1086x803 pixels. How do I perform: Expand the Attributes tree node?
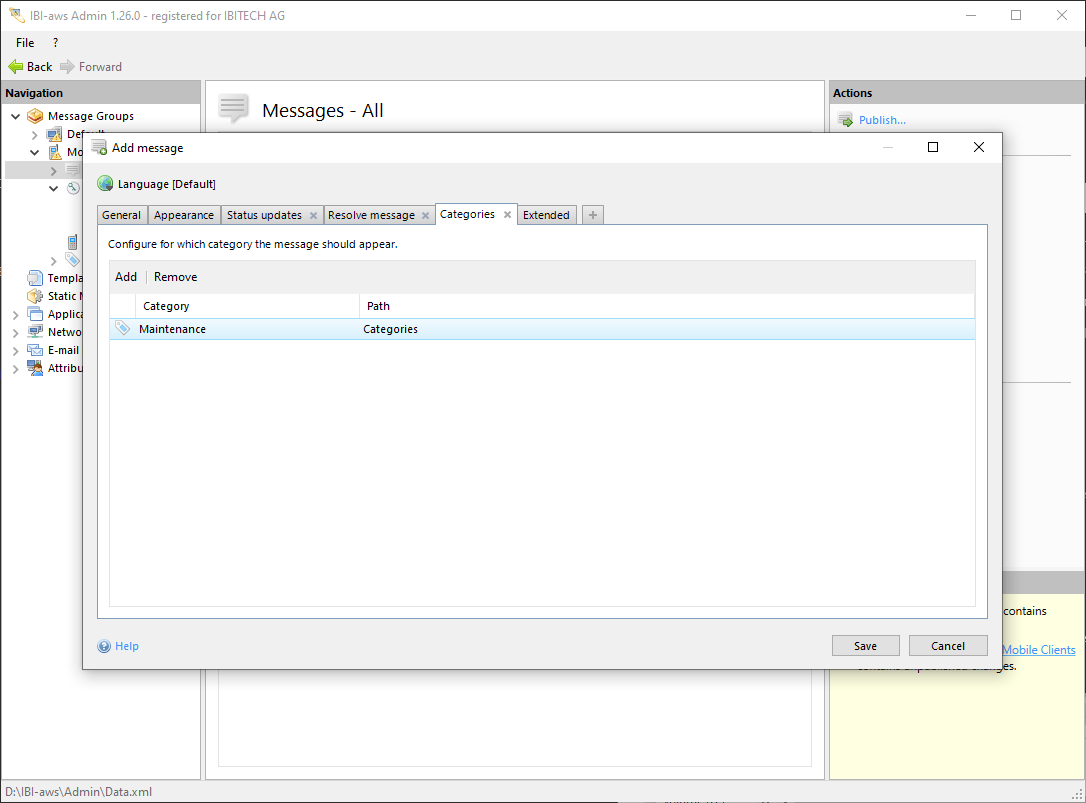pyautogui.click(x=16, y=368)
